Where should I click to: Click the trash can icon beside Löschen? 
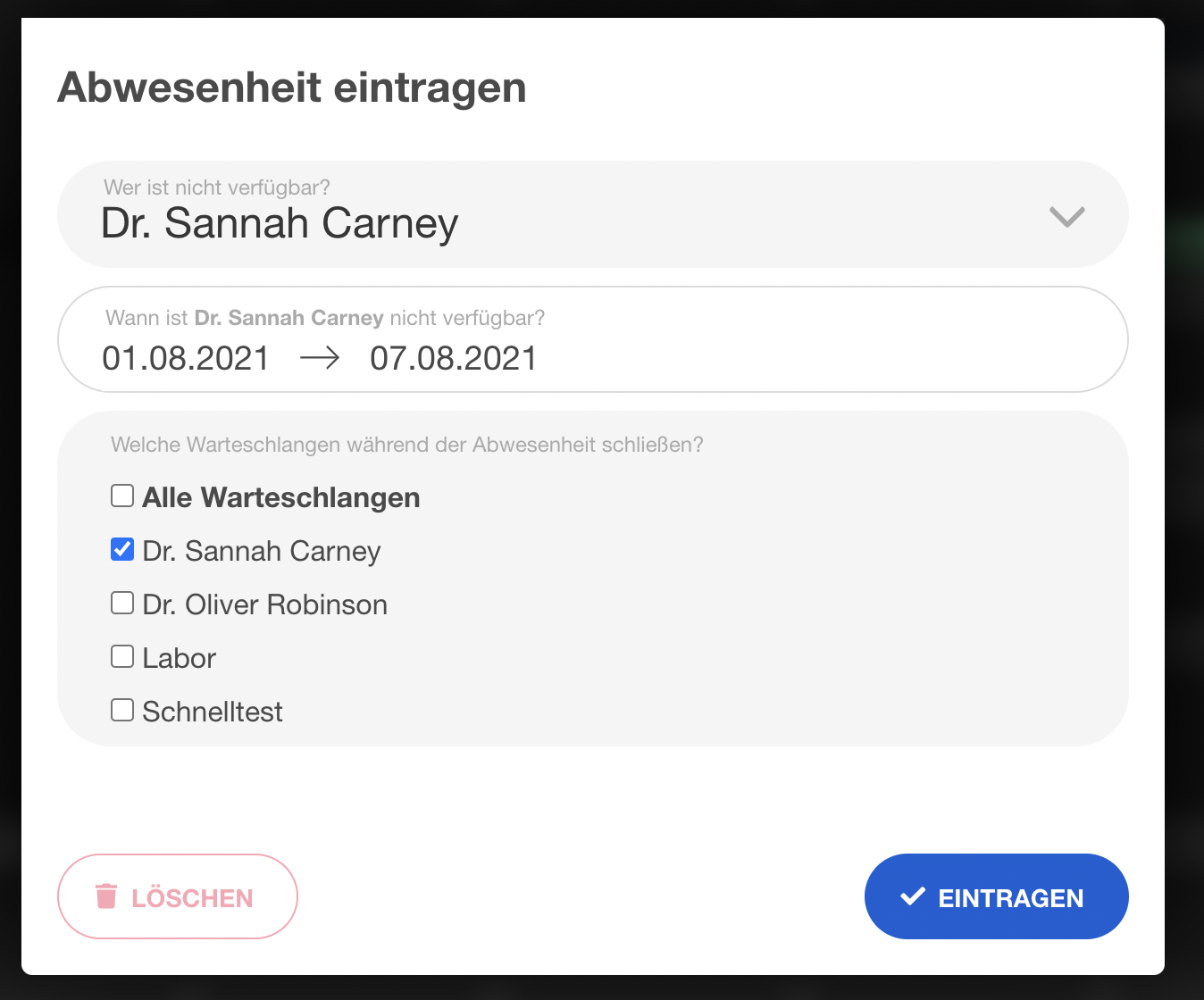click(106, 896)
